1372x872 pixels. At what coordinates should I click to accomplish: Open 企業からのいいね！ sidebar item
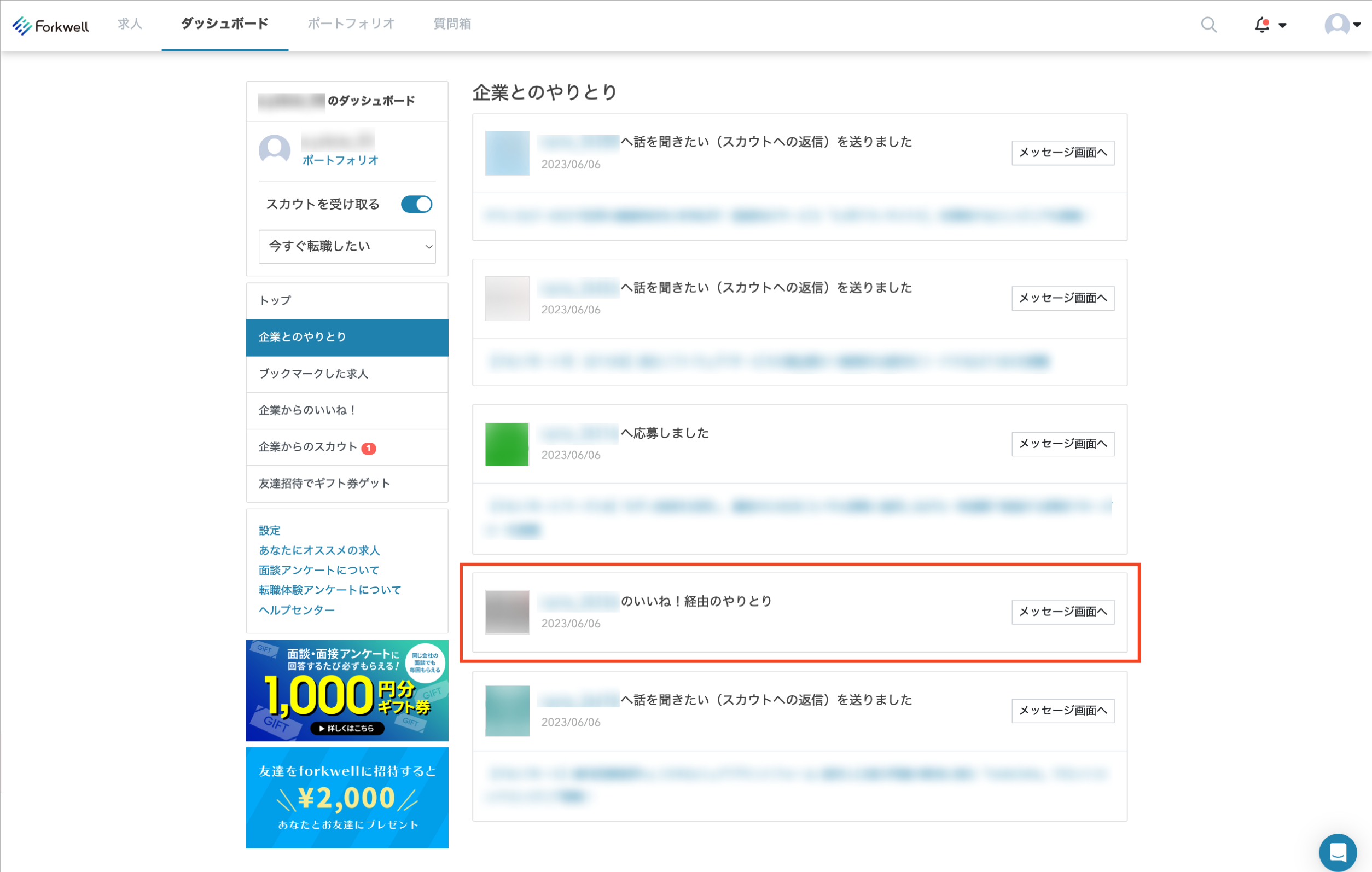(307, 410)
